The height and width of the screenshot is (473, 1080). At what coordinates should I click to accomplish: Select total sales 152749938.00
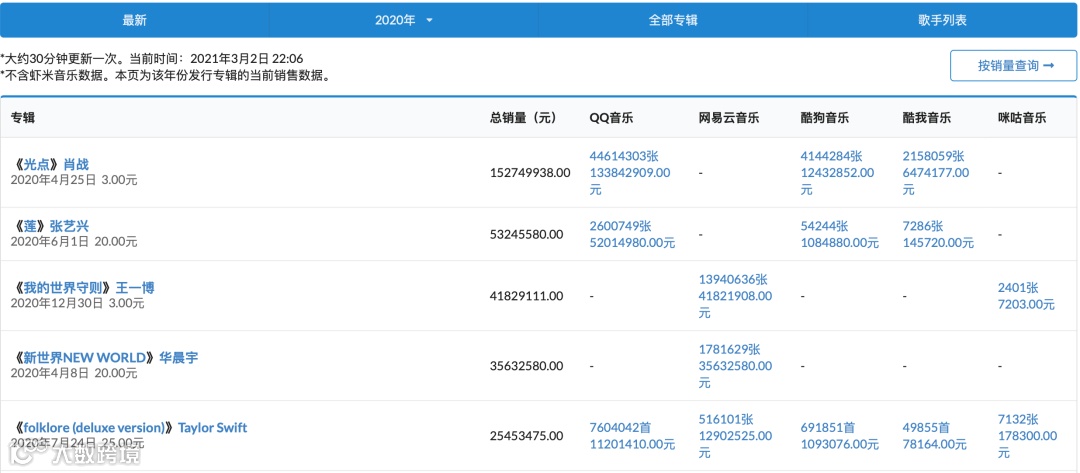tap(530, 173)
